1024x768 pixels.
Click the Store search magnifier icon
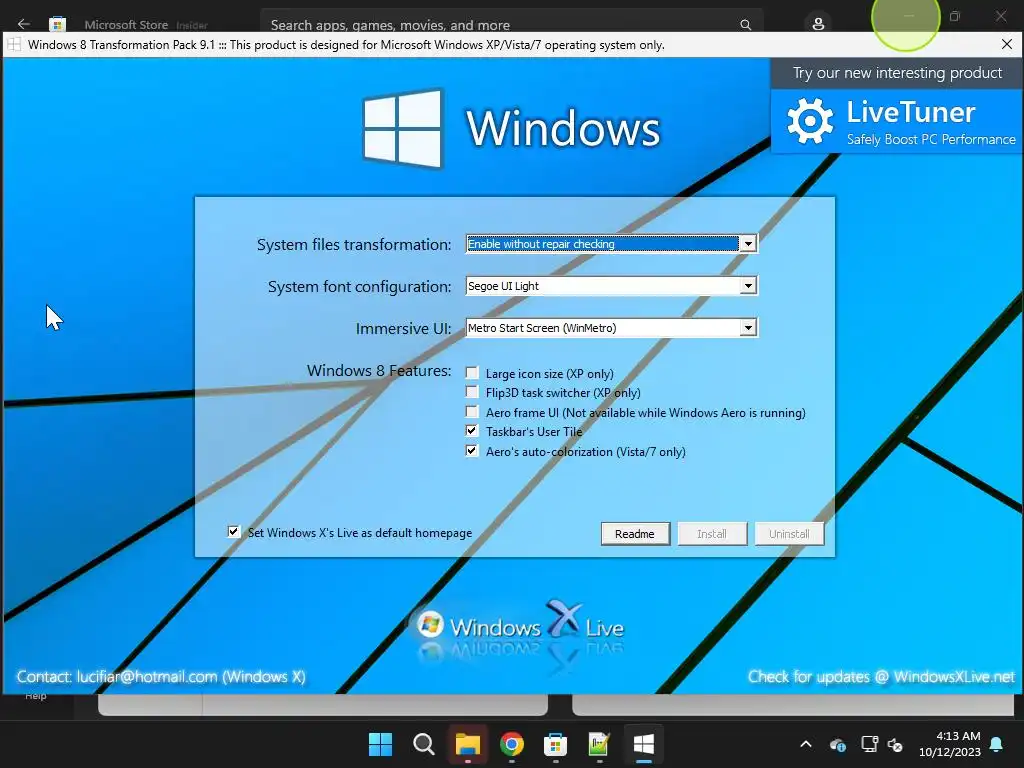click(x=745, y=25)
